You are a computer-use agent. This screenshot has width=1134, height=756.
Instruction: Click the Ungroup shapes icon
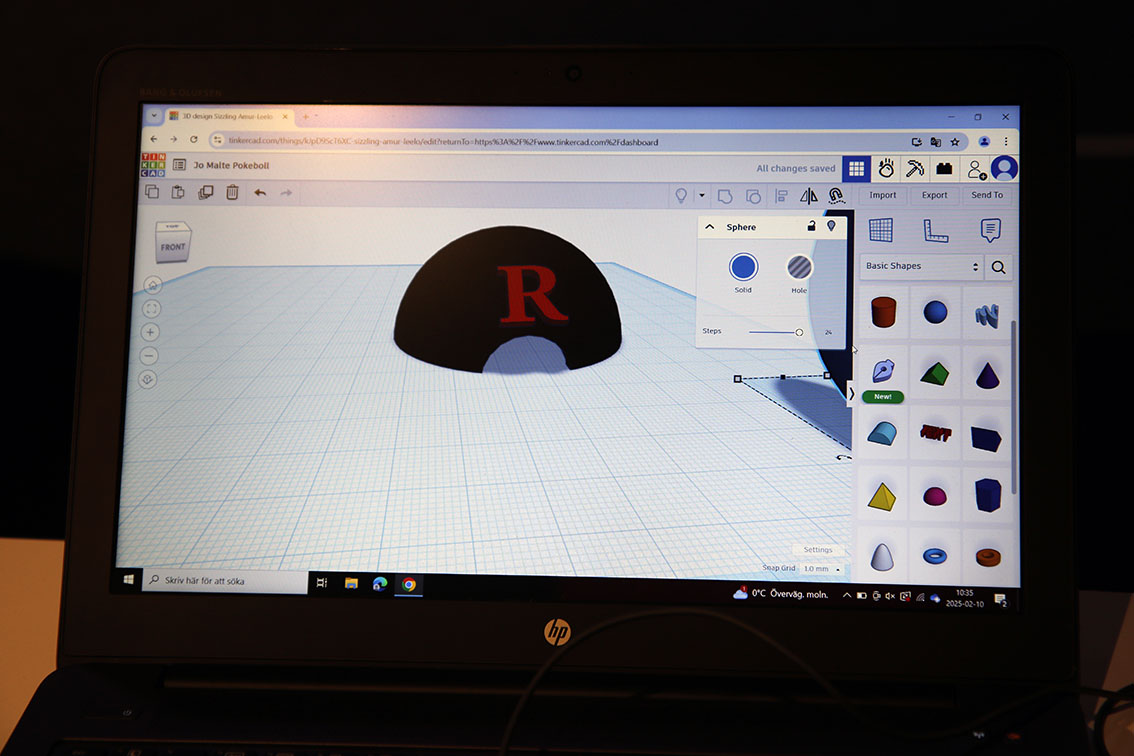(x=753, y=196)
